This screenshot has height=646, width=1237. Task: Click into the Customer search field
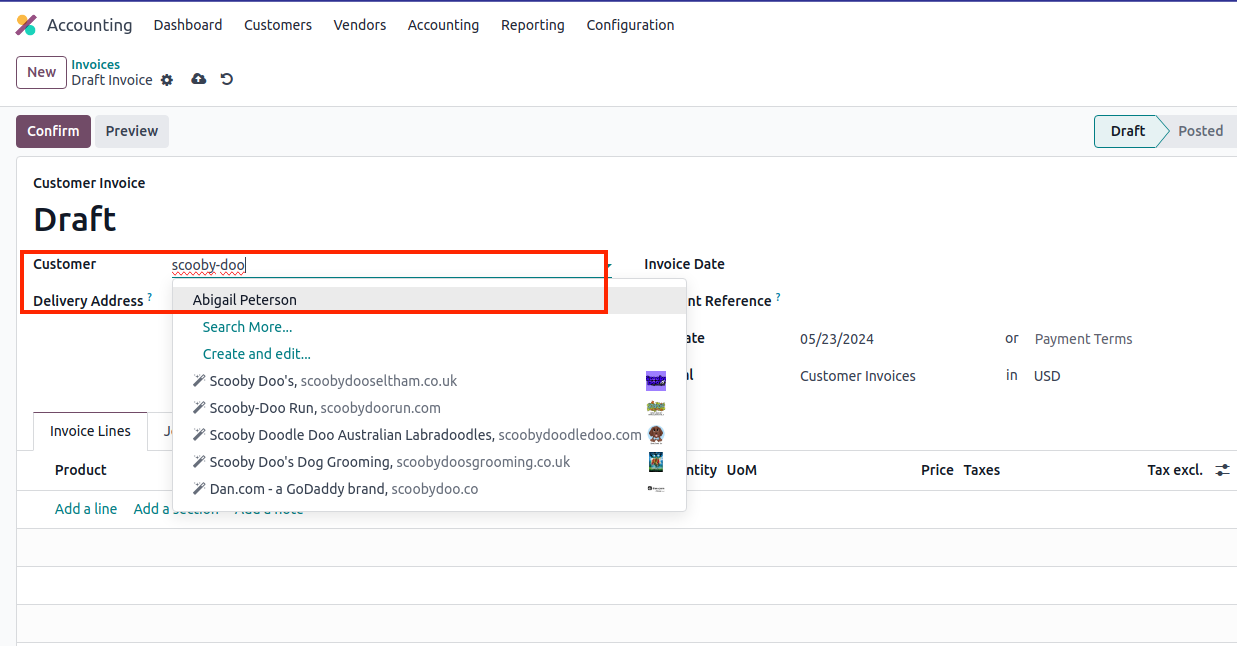pyautogui.click(x=390, y=265)
